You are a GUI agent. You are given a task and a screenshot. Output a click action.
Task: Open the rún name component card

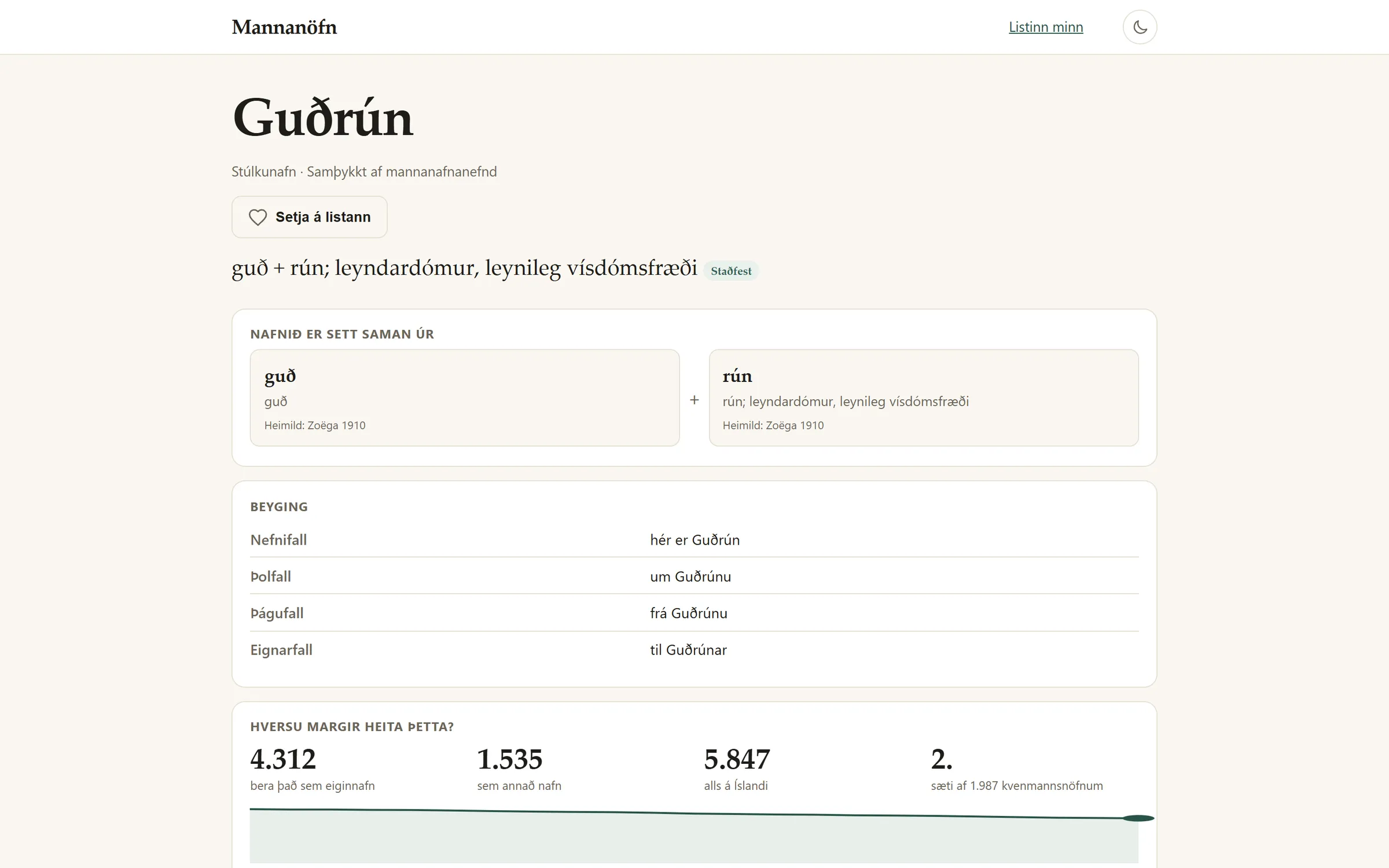(924, 398)
